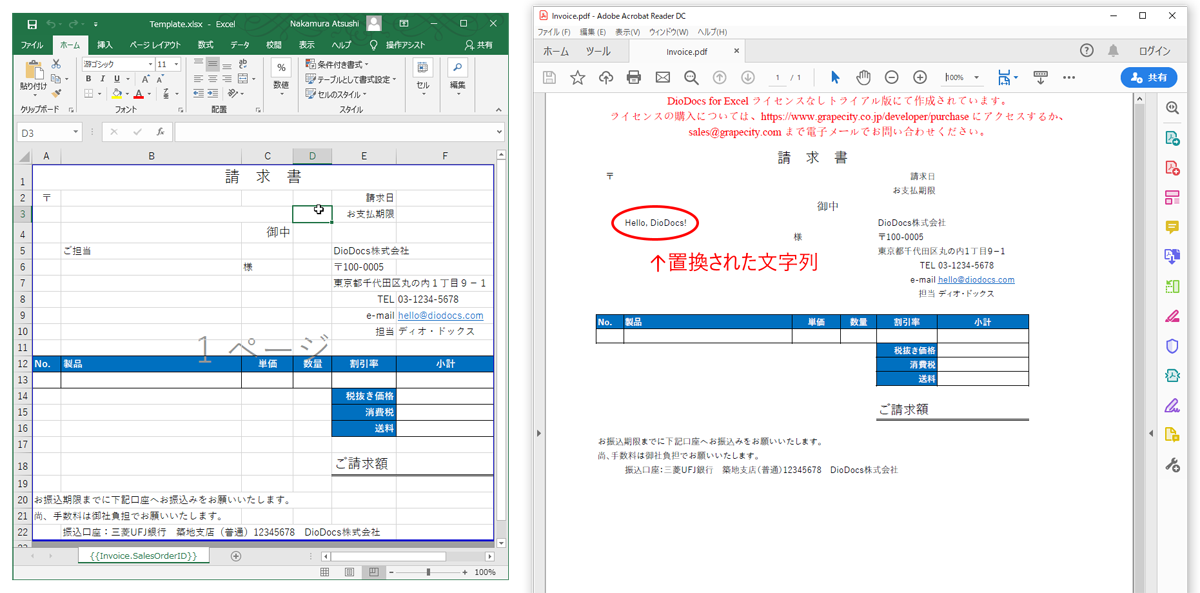1200x593 pixels.
Task: Print the PDF using the printer icon
Action: click(x=634, y=77)
